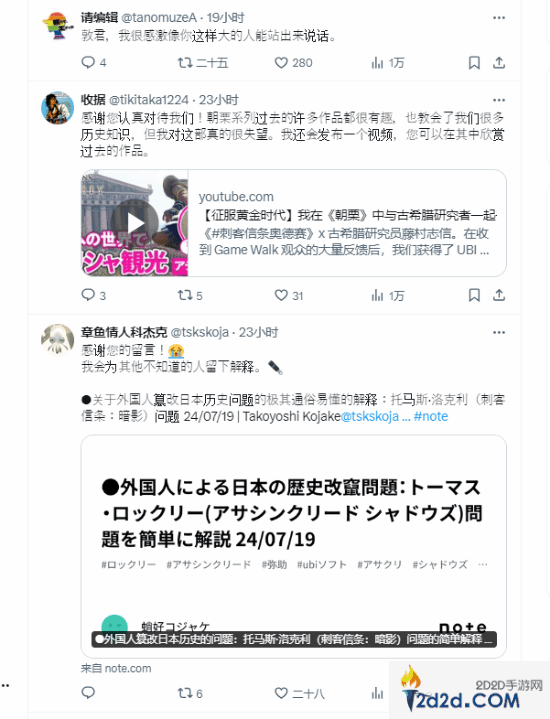Image resolution: width=550 pixels, height=719 pixels.
Task: Open the #note hashtag link
Action: click(431, 416)
